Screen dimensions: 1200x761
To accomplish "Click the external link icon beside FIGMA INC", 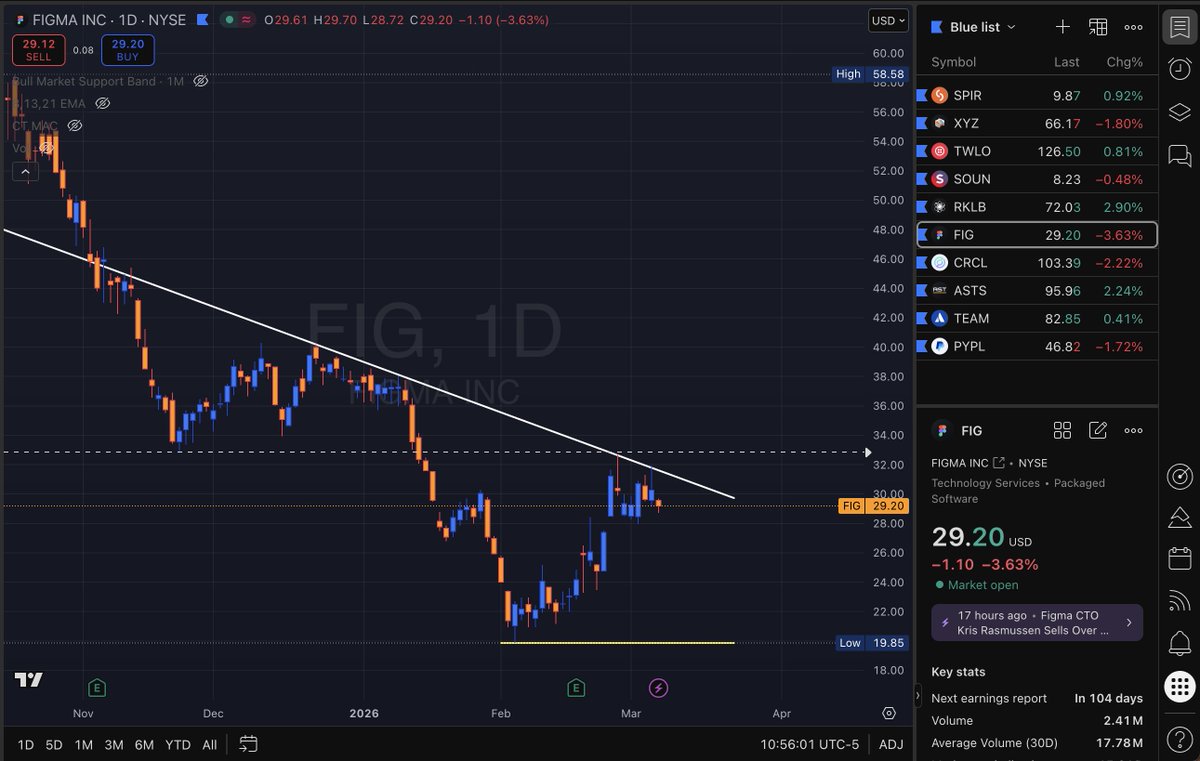I will pos(998,463).
